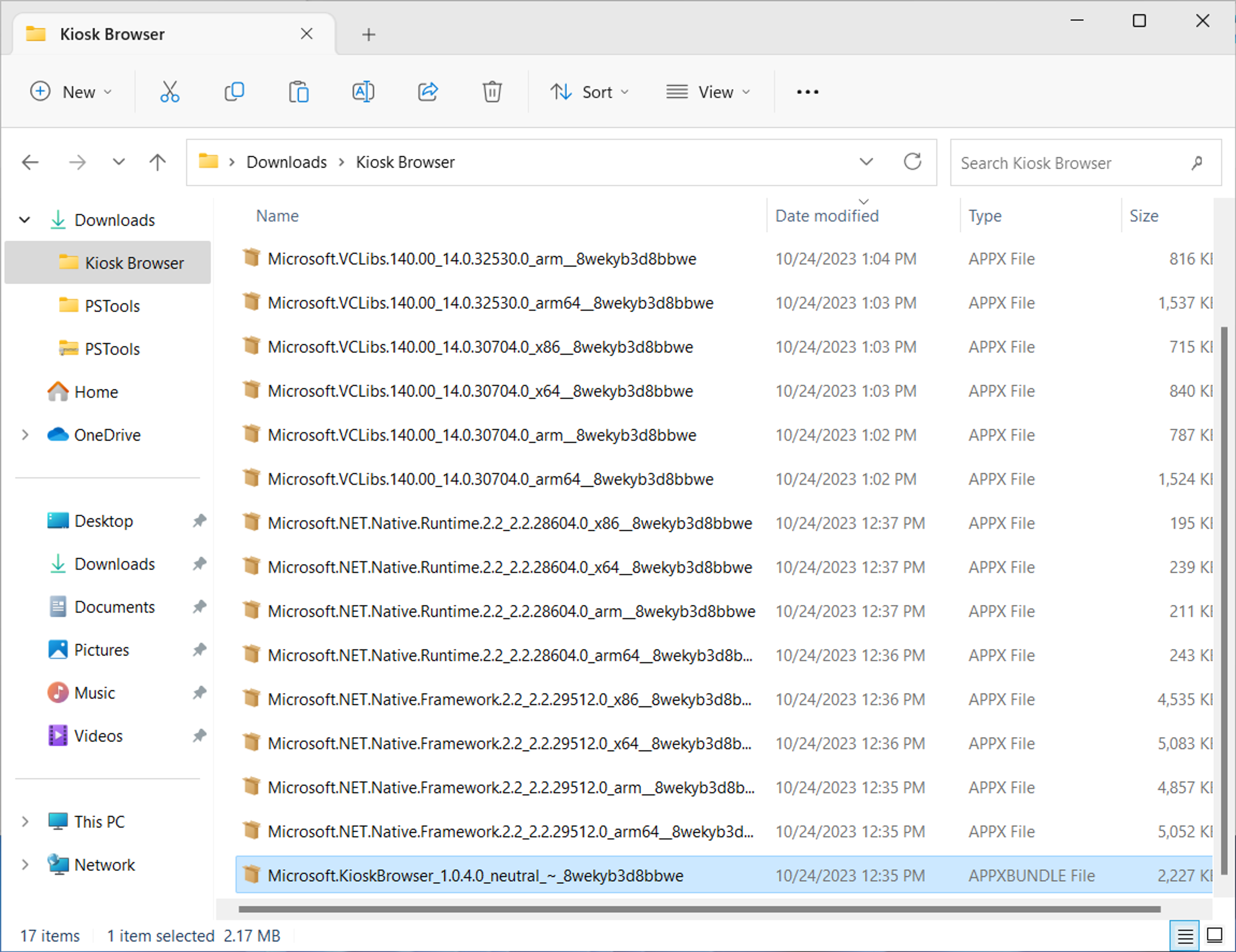Click the Delete trash can icon

coord(492,92)
